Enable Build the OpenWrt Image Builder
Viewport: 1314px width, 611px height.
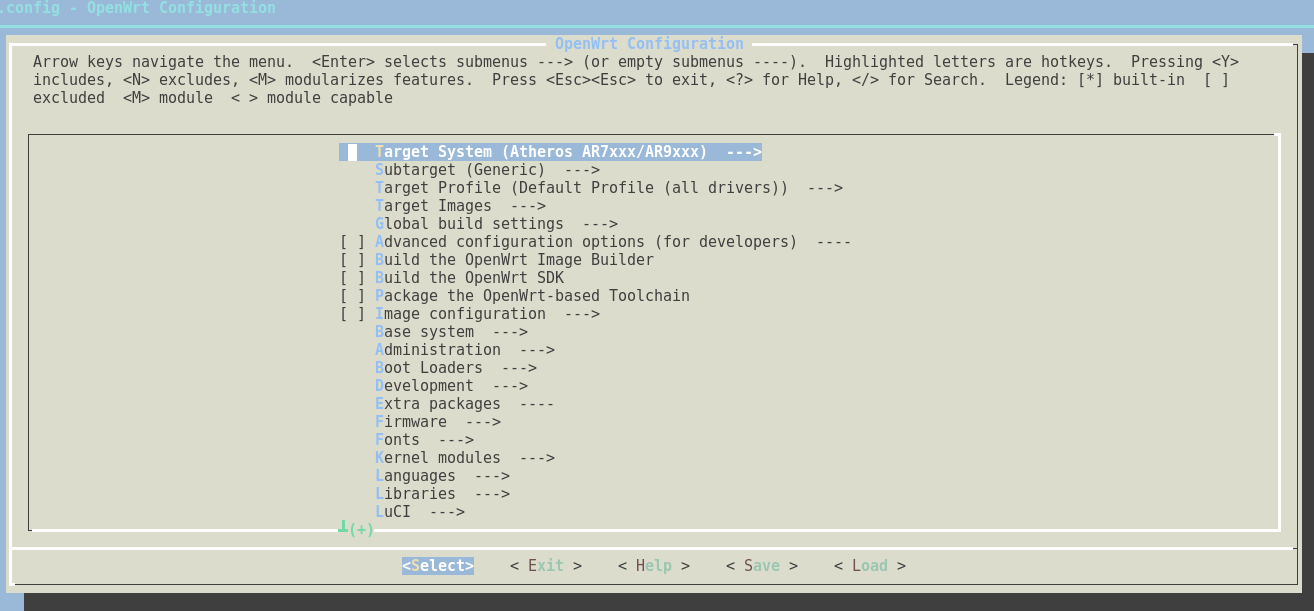[x=353, y=260]
